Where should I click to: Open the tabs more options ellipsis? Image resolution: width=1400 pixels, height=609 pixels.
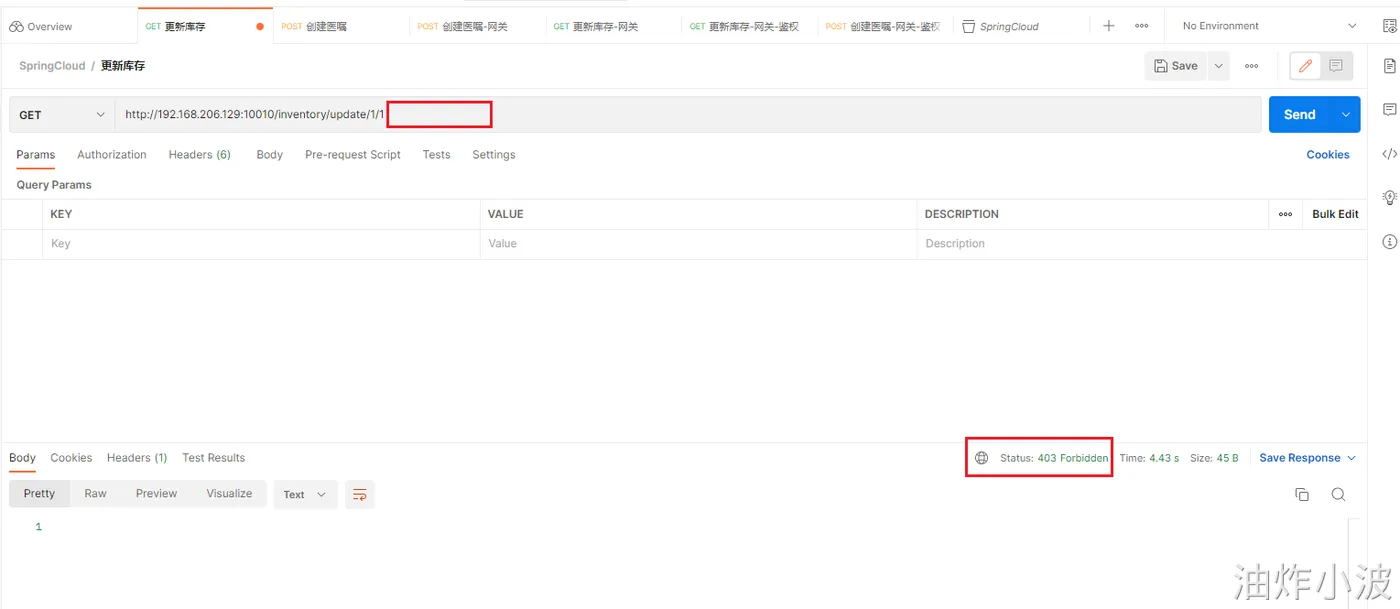point(1142,26)
